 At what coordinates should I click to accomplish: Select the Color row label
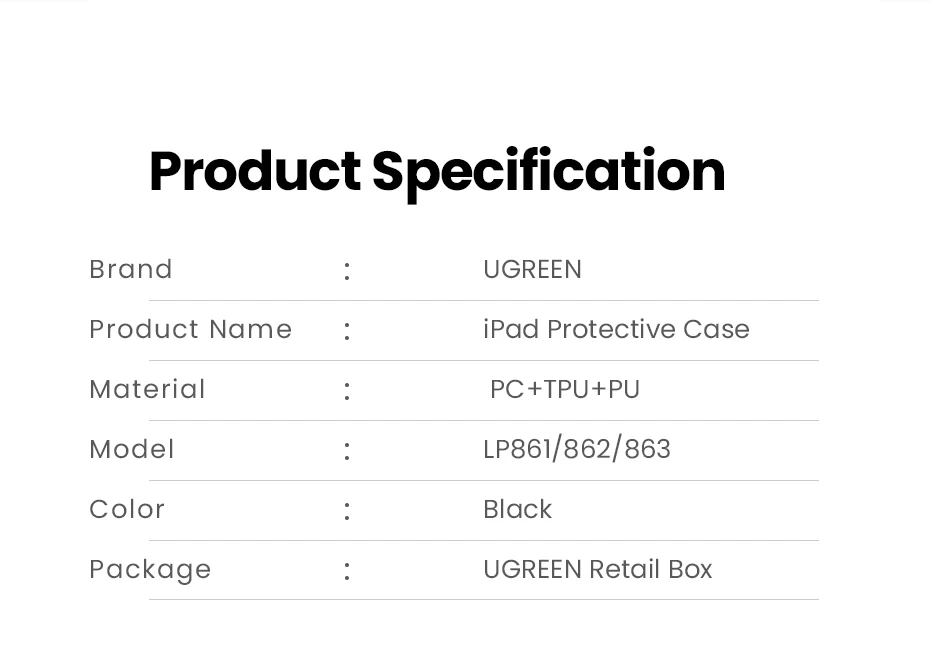127,510
